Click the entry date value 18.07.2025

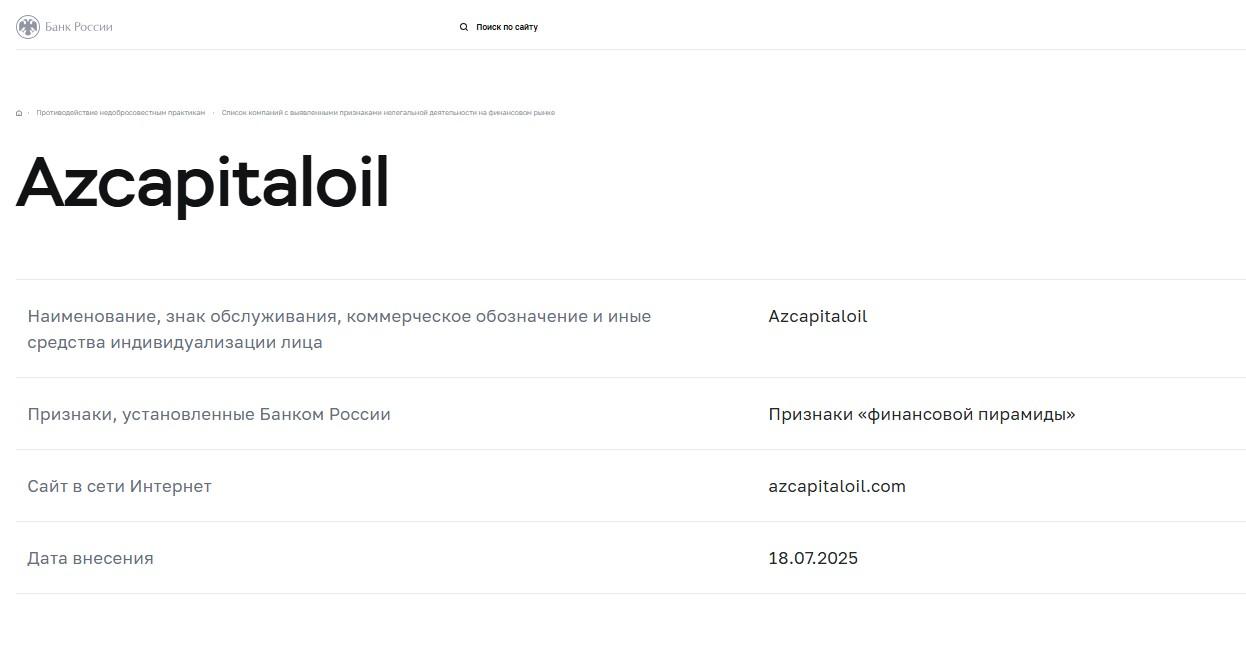pyautogui.click(x=813, y=558)
